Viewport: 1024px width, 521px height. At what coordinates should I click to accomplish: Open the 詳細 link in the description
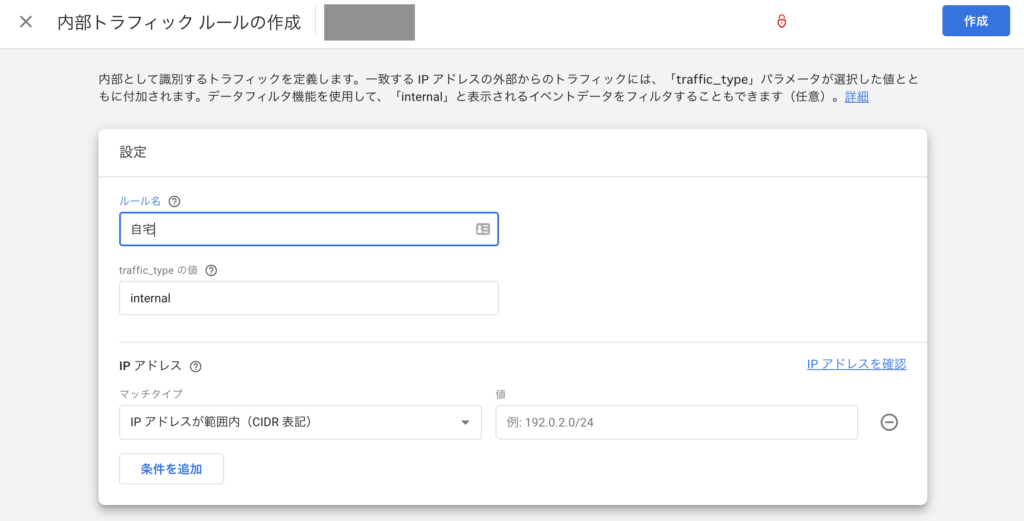[856, 97]
